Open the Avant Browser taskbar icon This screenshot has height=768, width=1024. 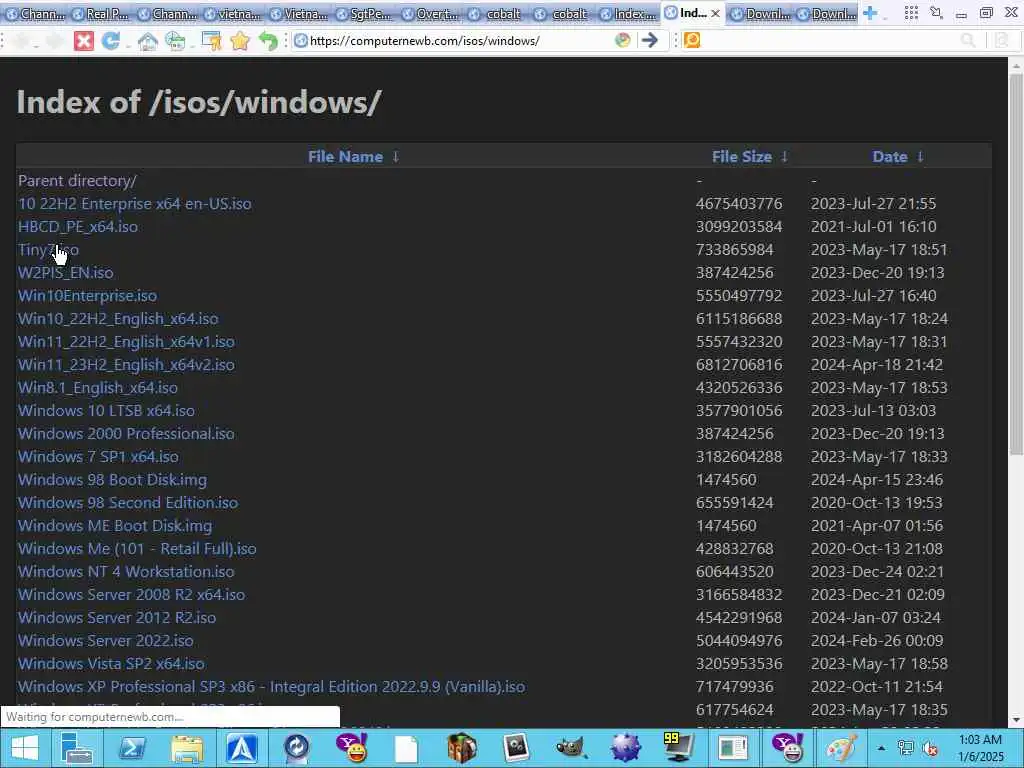242,748
